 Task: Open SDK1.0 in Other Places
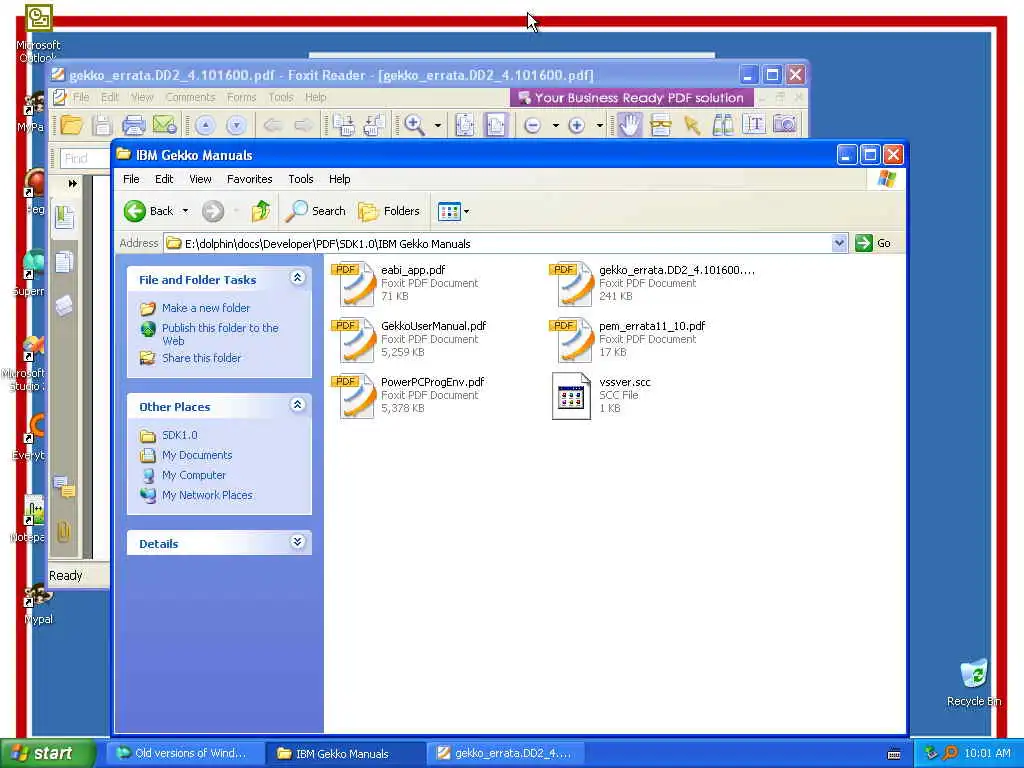coord(180,435)
